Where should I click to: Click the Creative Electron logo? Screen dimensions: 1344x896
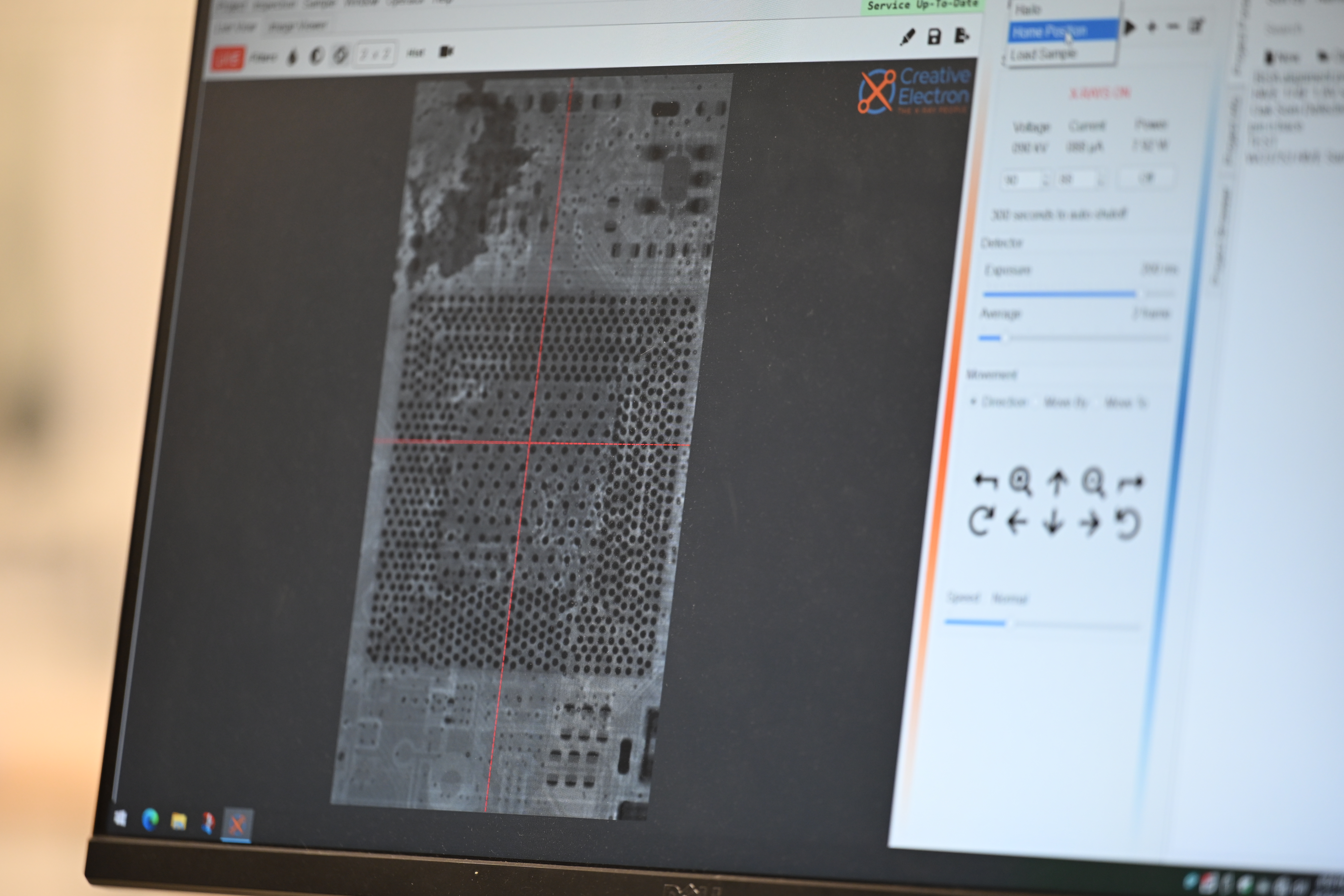914,91
